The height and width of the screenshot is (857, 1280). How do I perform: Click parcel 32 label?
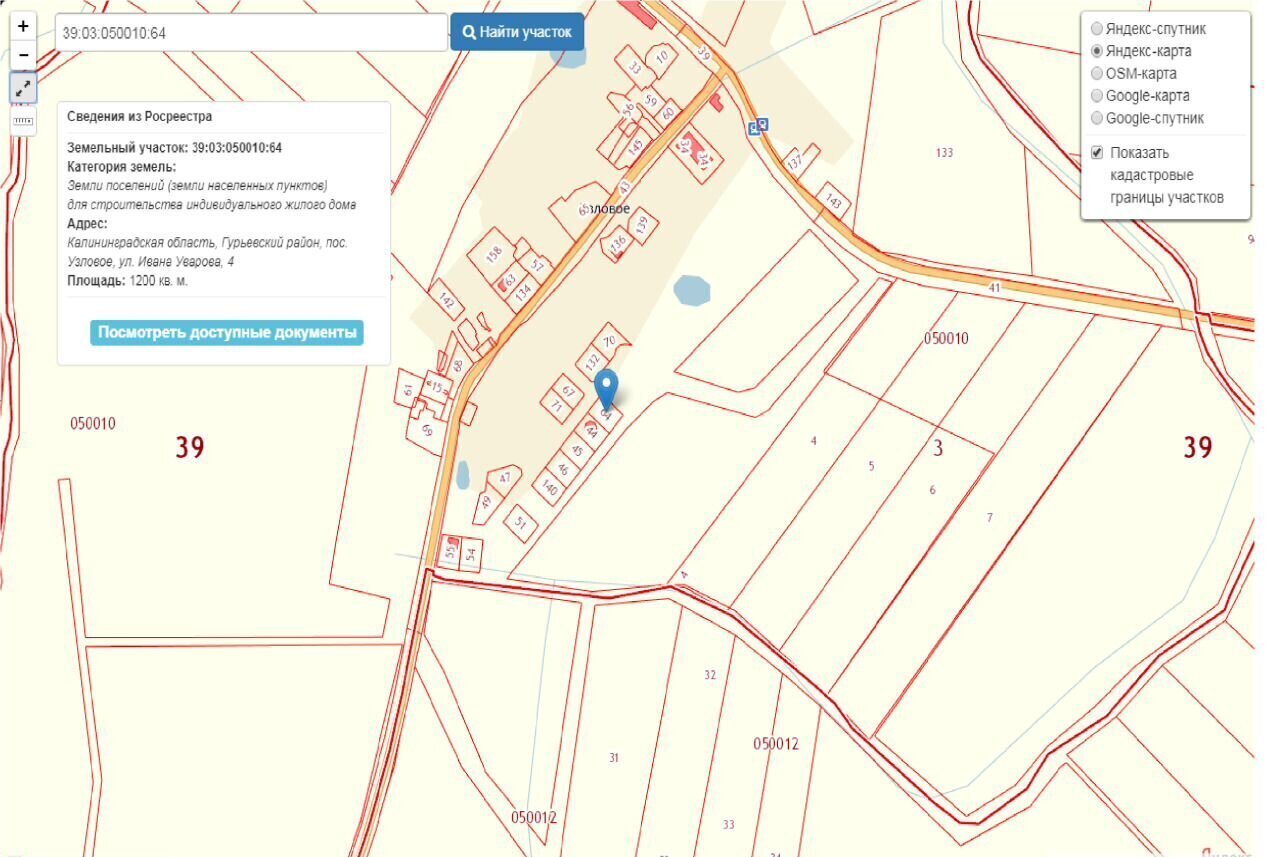pyautogui.click(x=710, y=675)
